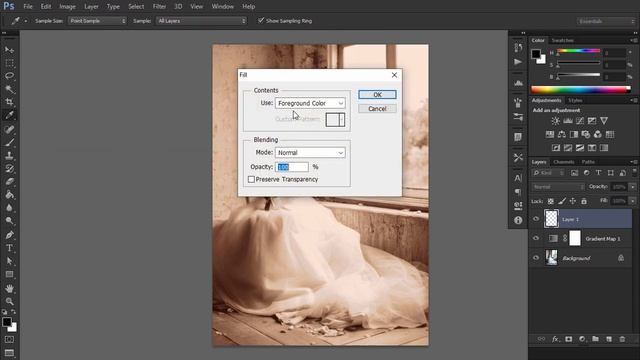Image resolution: width=640 pixels, height=360 pixels.
Task: Open the Info panel icon
Action: (x=518, y=220)
